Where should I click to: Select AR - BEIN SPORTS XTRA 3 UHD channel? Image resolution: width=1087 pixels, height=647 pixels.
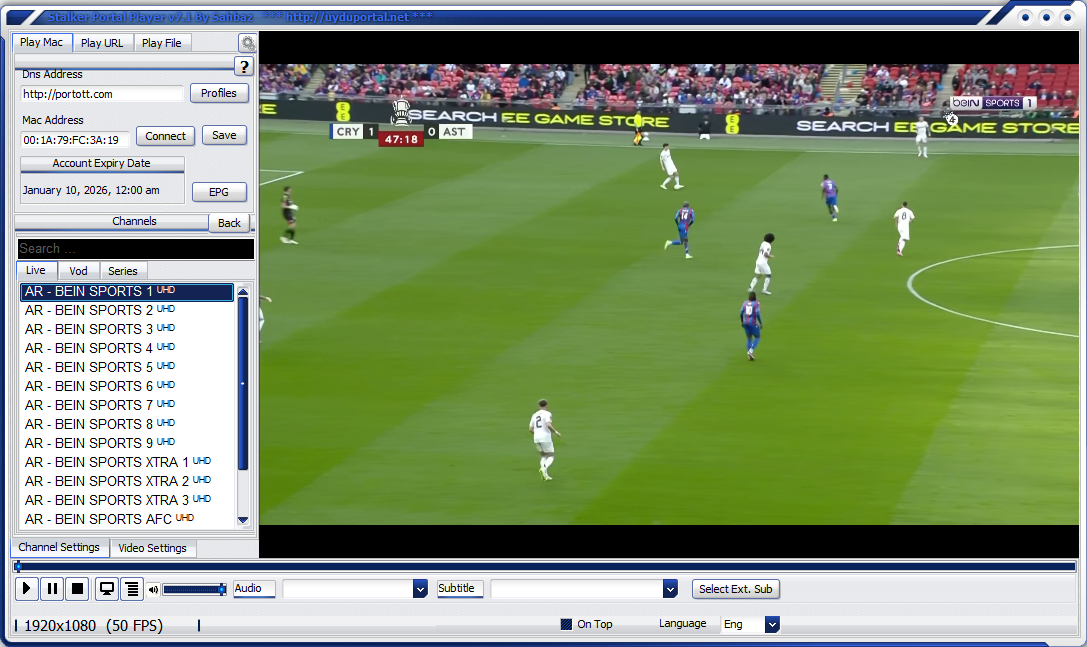(x=127, y=500)
